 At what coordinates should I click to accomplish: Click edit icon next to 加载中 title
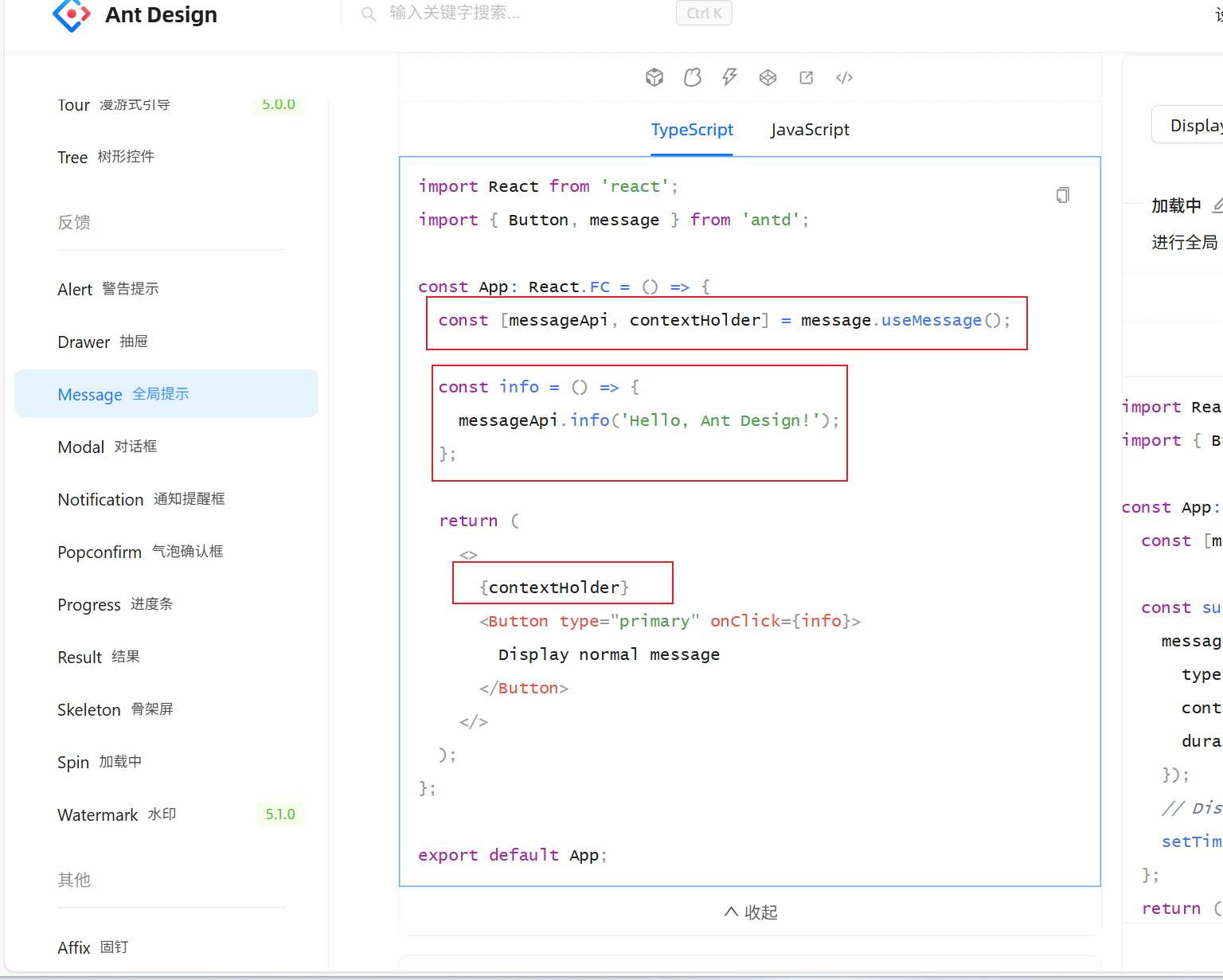[x=1217, y=205]
